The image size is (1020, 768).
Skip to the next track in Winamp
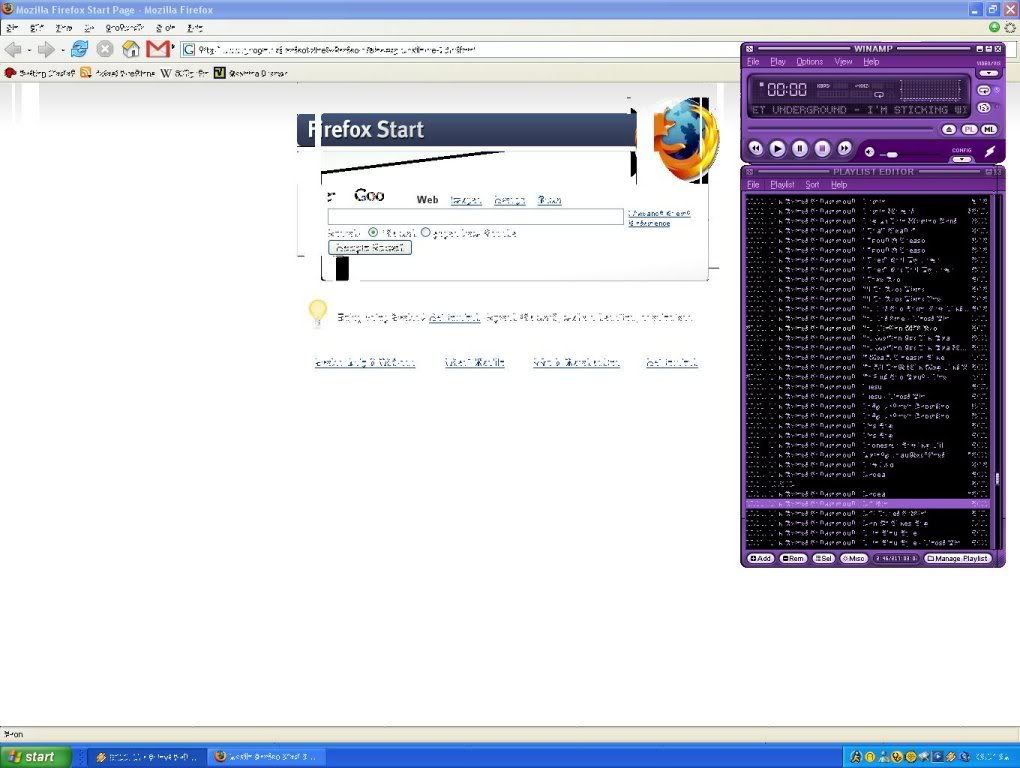845,148
